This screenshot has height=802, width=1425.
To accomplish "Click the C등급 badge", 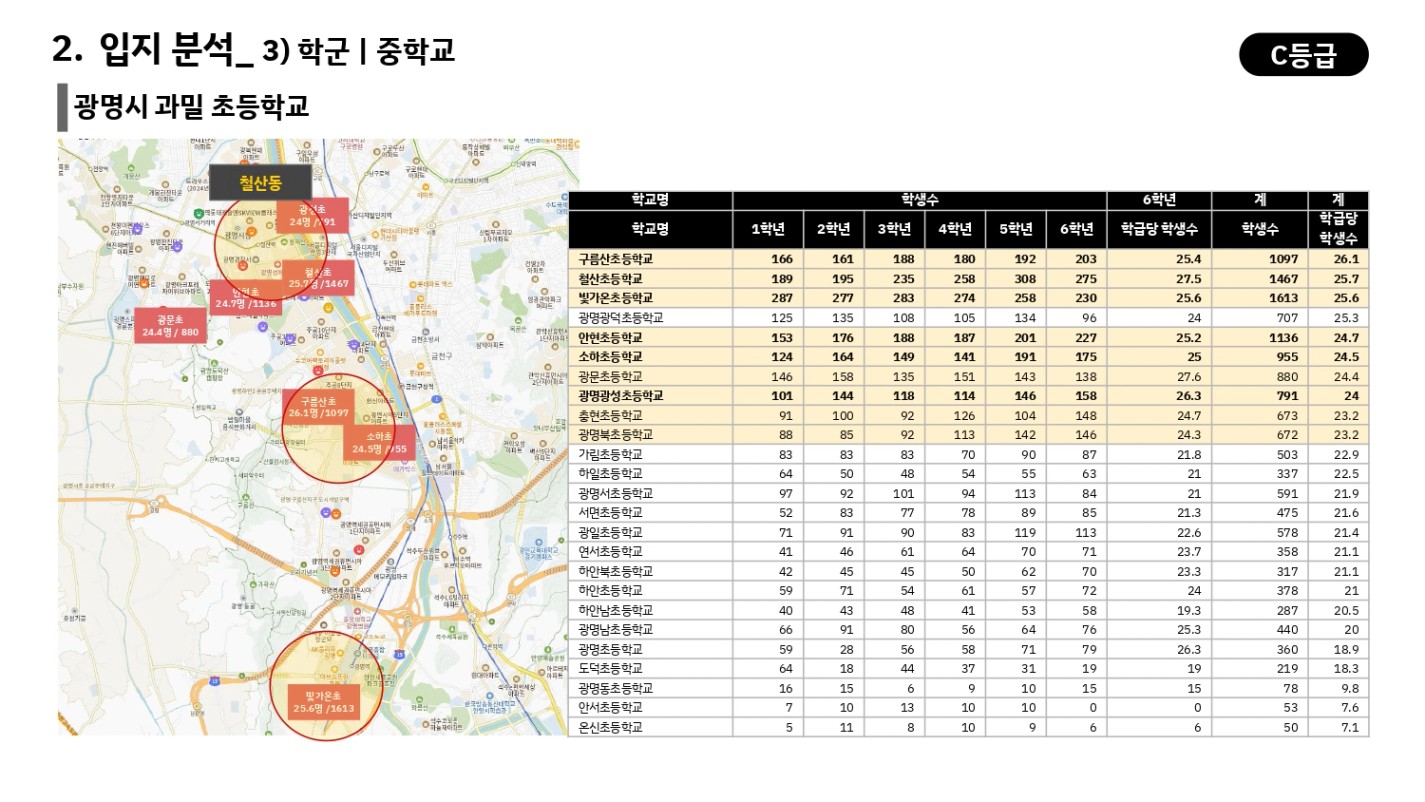I will point(1303,55).
